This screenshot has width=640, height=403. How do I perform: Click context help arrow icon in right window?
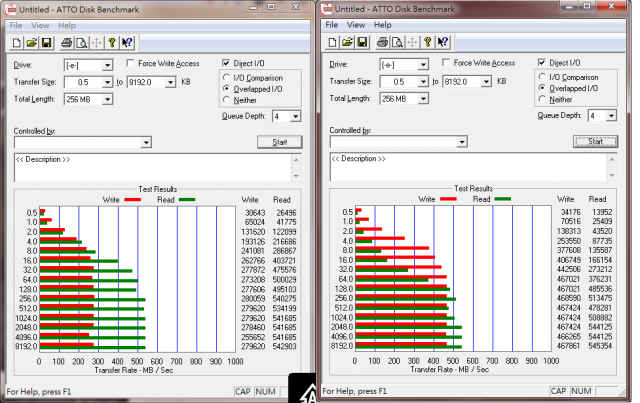pyautogui.click(x=442, y=42)
